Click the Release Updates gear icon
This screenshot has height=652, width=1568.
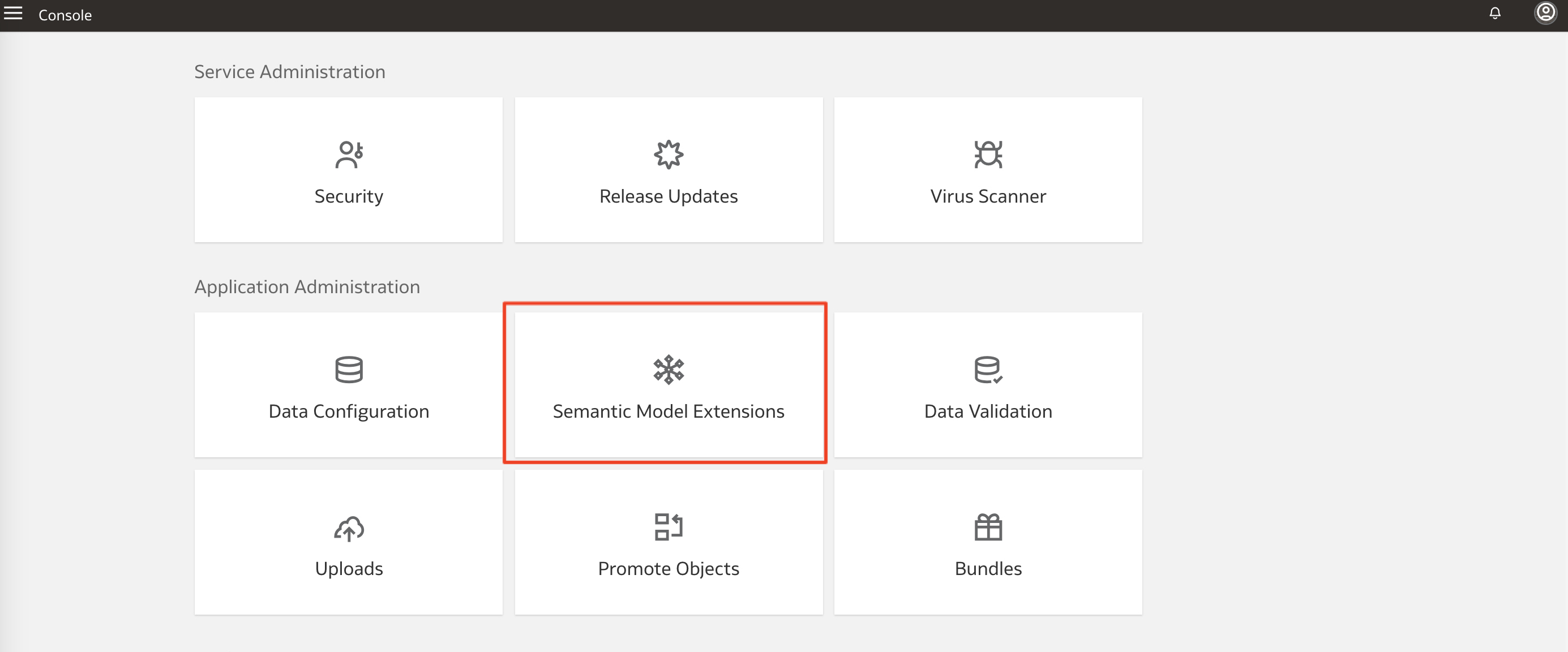pyautogui.click(x=669, y=156)
